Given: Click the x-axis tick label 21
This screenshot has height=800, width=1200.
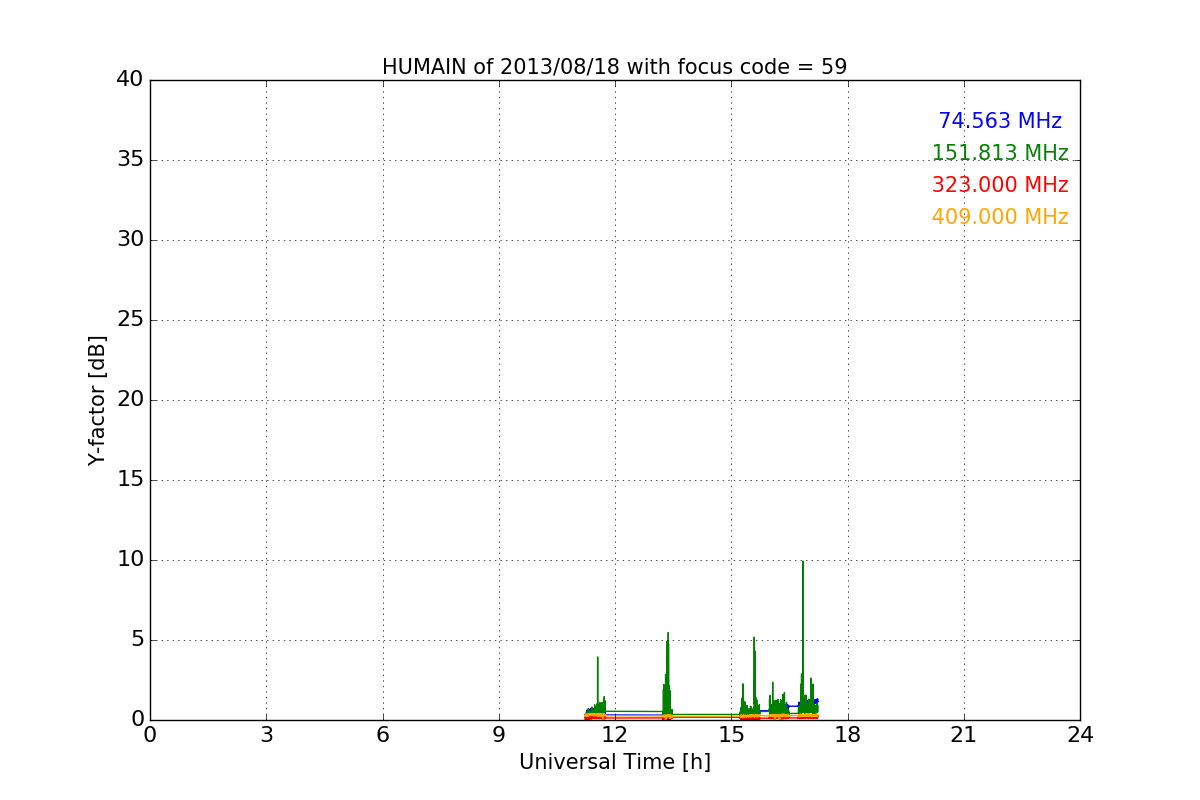Looking at the screenshot, I should 964,735.
